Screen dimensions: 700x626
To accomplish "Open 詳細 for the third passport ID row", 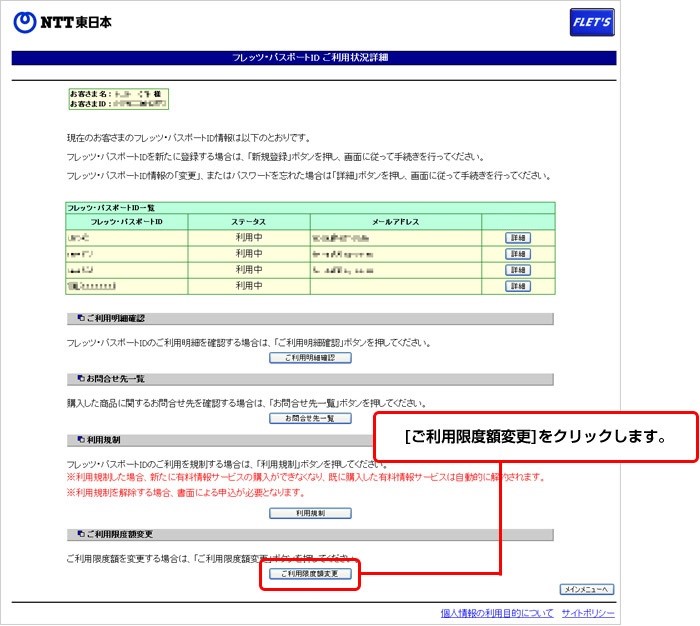I will coord(517,270).
